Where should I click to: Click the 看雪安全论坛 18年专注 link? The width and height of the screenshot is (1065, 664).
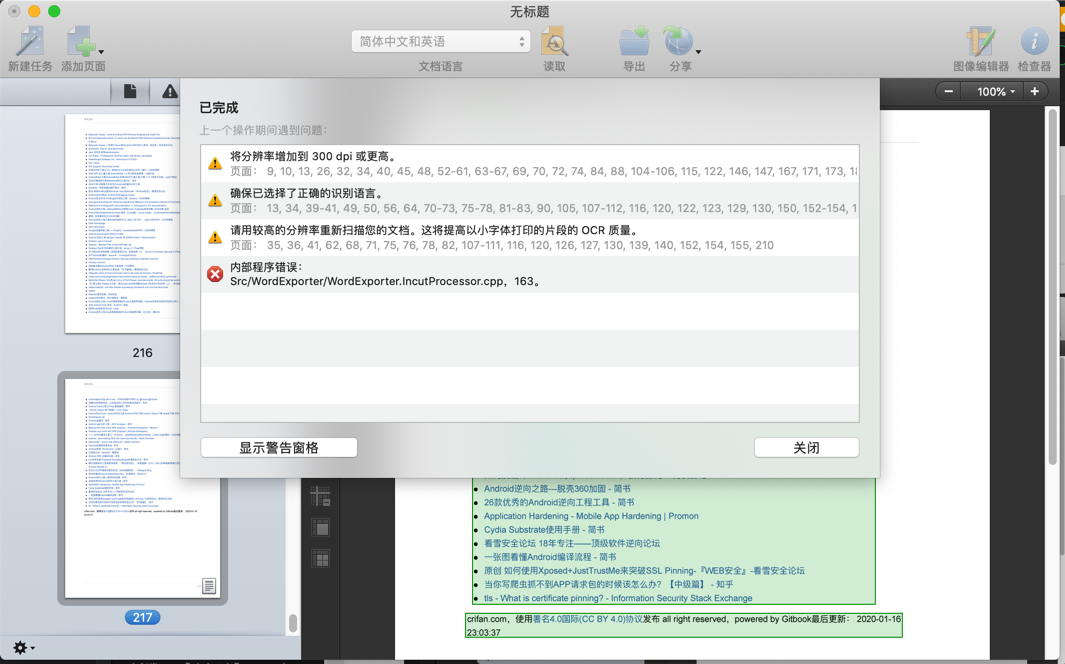pyautogui.click(x=572, y=543)
